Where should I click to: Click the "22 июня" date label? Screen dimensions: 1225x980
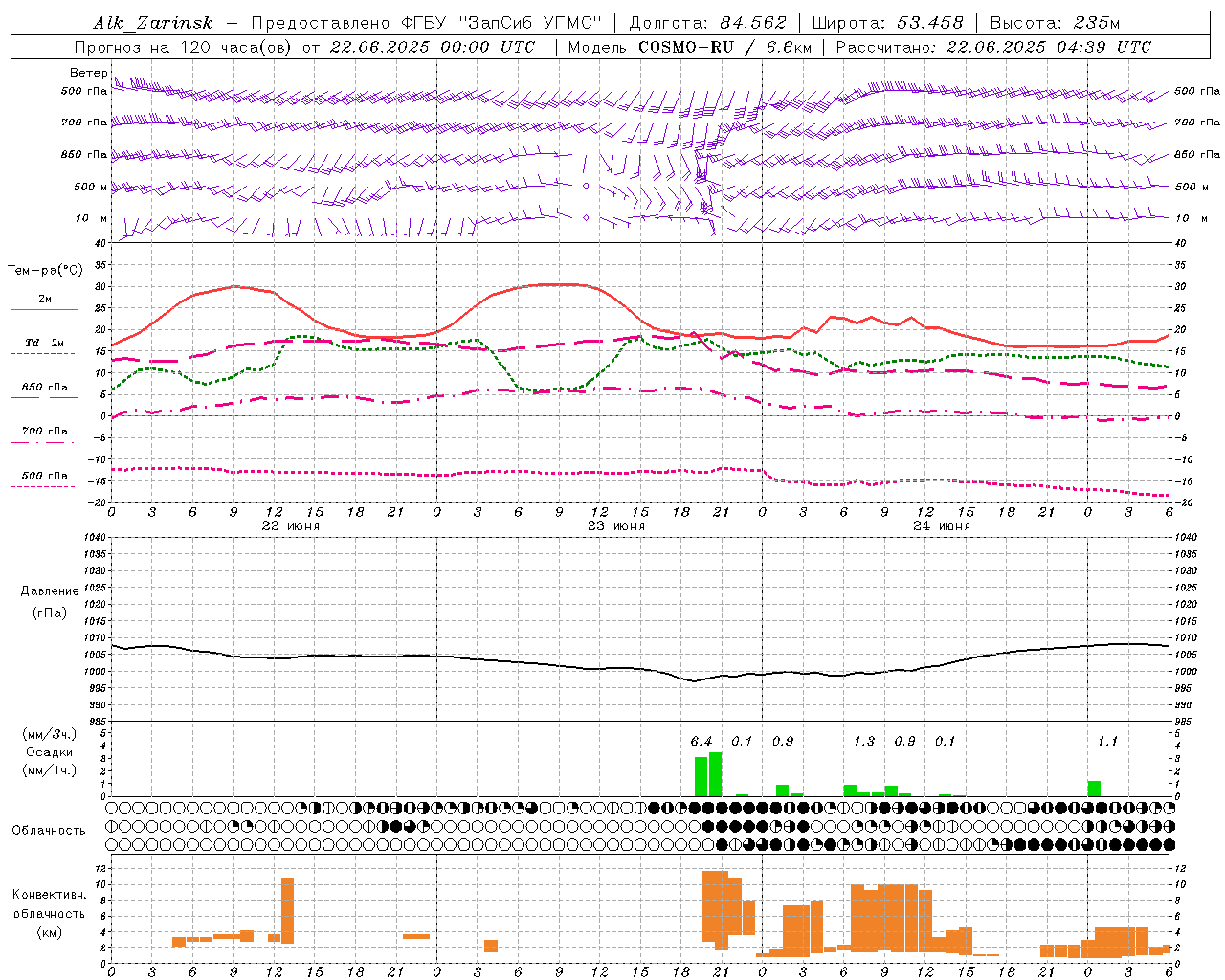click(291, 525)
